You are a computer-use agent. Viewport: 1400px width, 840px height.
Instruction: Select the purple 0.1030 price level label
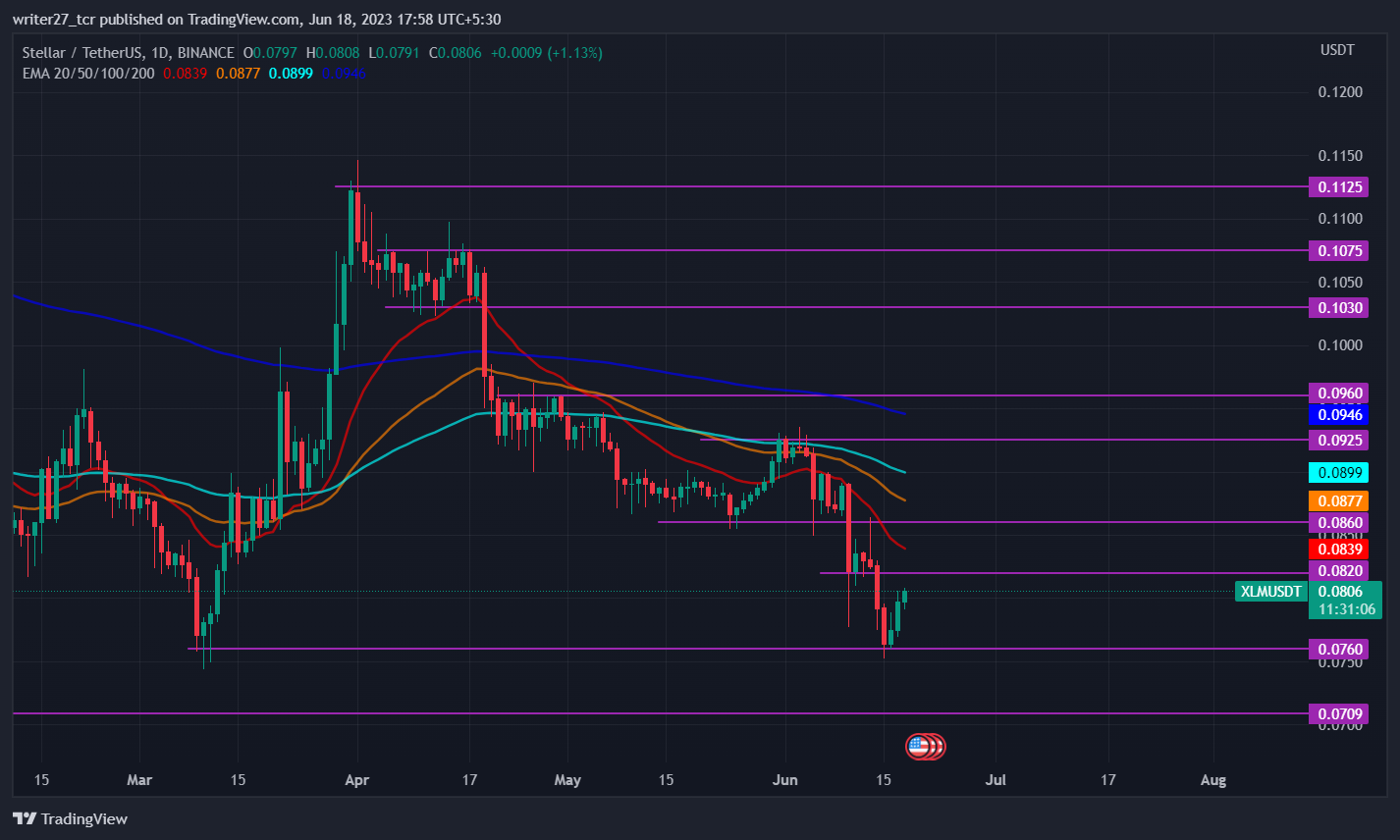(x=1338, y=307)
